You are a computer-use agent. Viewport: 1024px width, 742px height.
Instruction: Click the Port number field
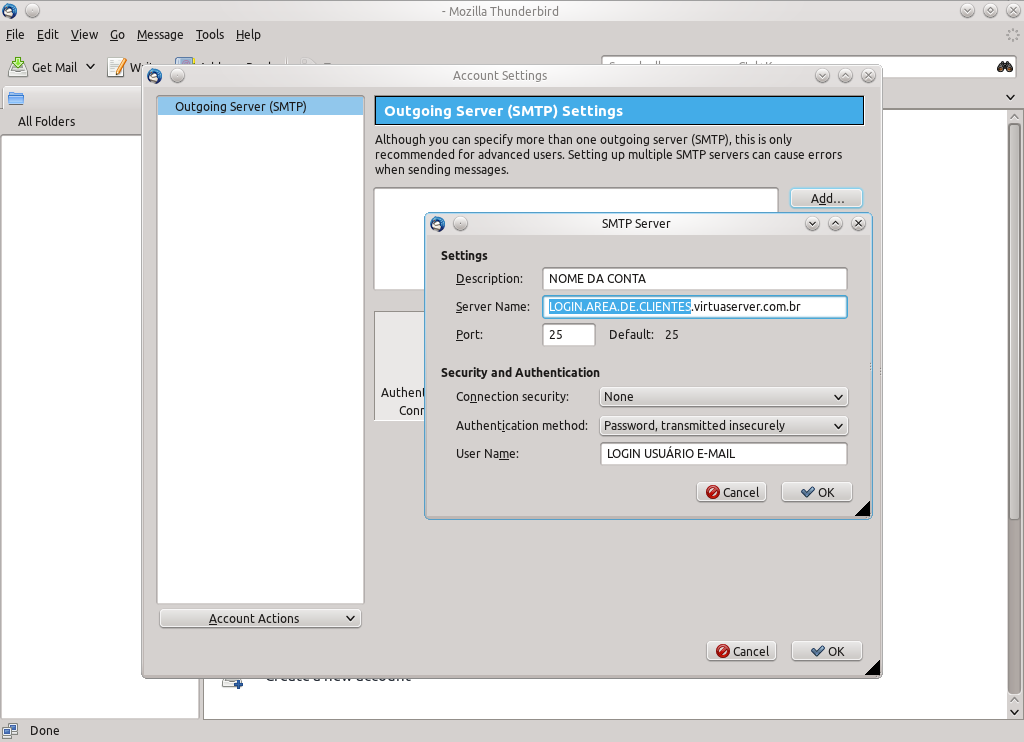pos(569,334)
